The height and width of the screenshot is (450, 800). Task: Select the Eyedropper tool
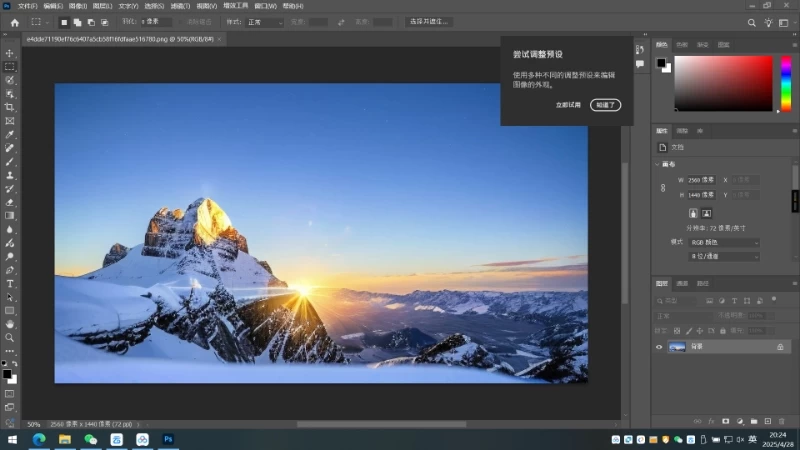click(10, 135)
